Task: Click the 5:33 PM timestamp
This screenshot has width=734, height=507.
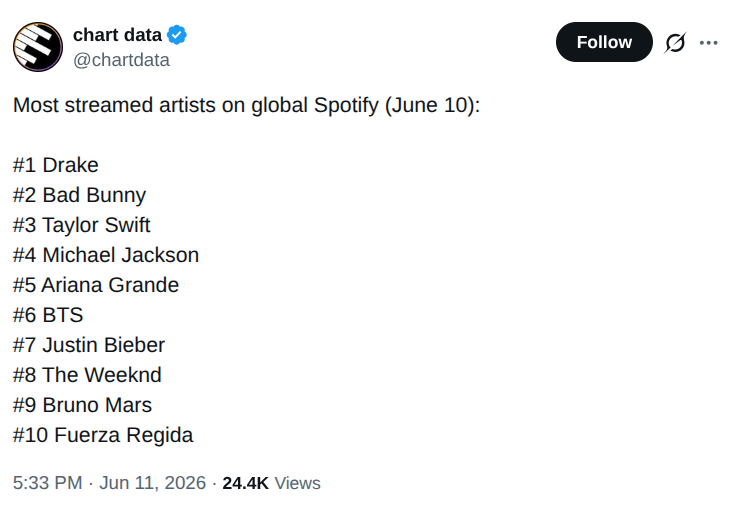Action: 47,483
